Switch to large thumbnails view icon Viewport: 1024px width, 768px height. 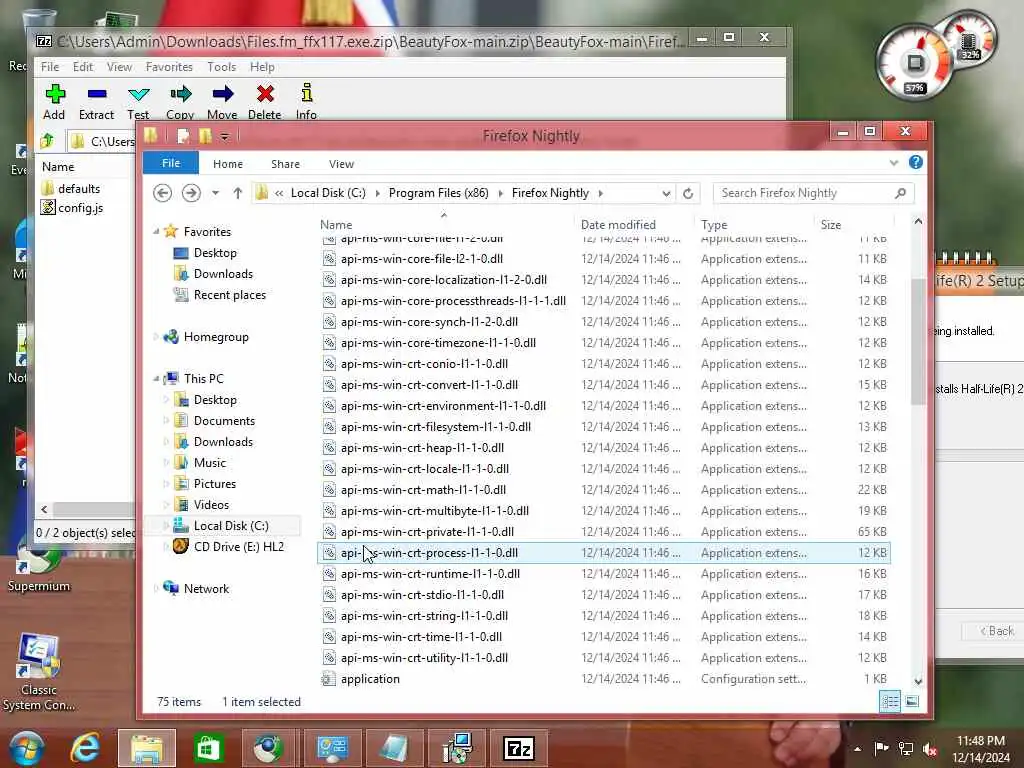pos(912,701)
